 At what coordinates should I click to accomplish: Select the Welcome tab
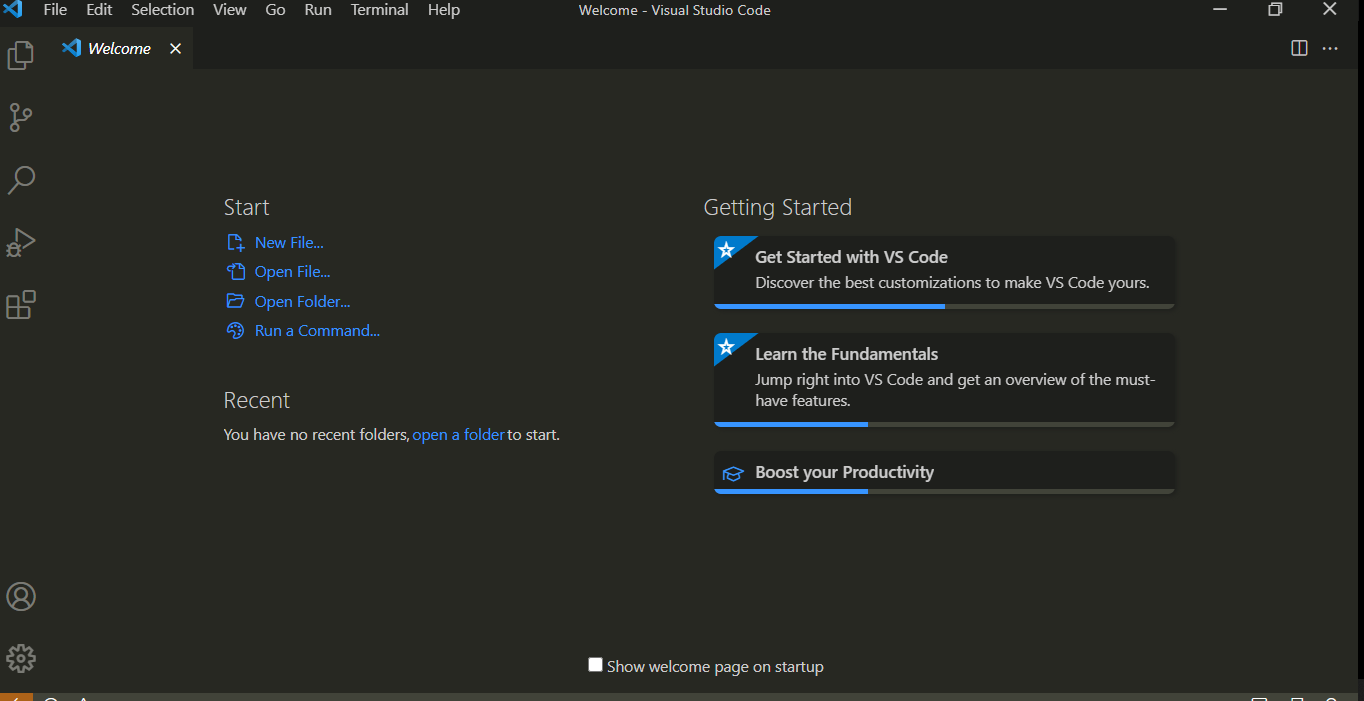click(x=117, y=47)
